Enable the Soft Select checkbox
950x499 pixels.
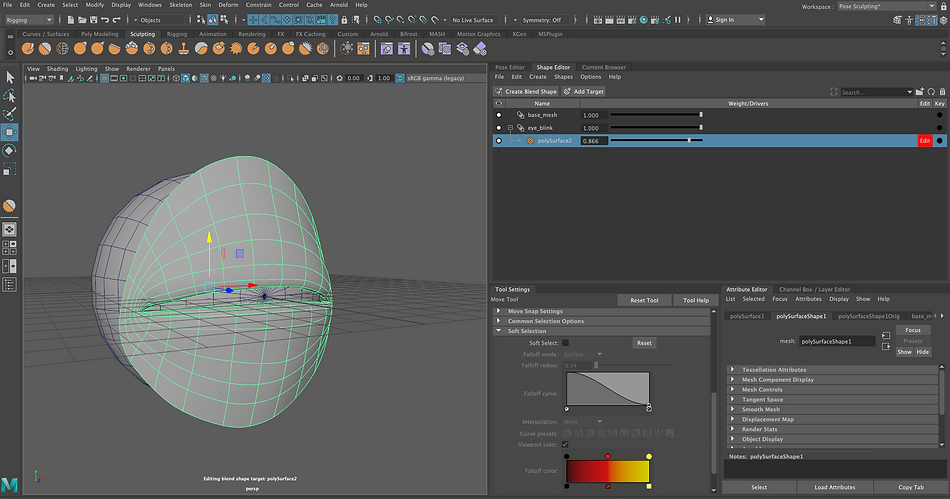(565, 343)
